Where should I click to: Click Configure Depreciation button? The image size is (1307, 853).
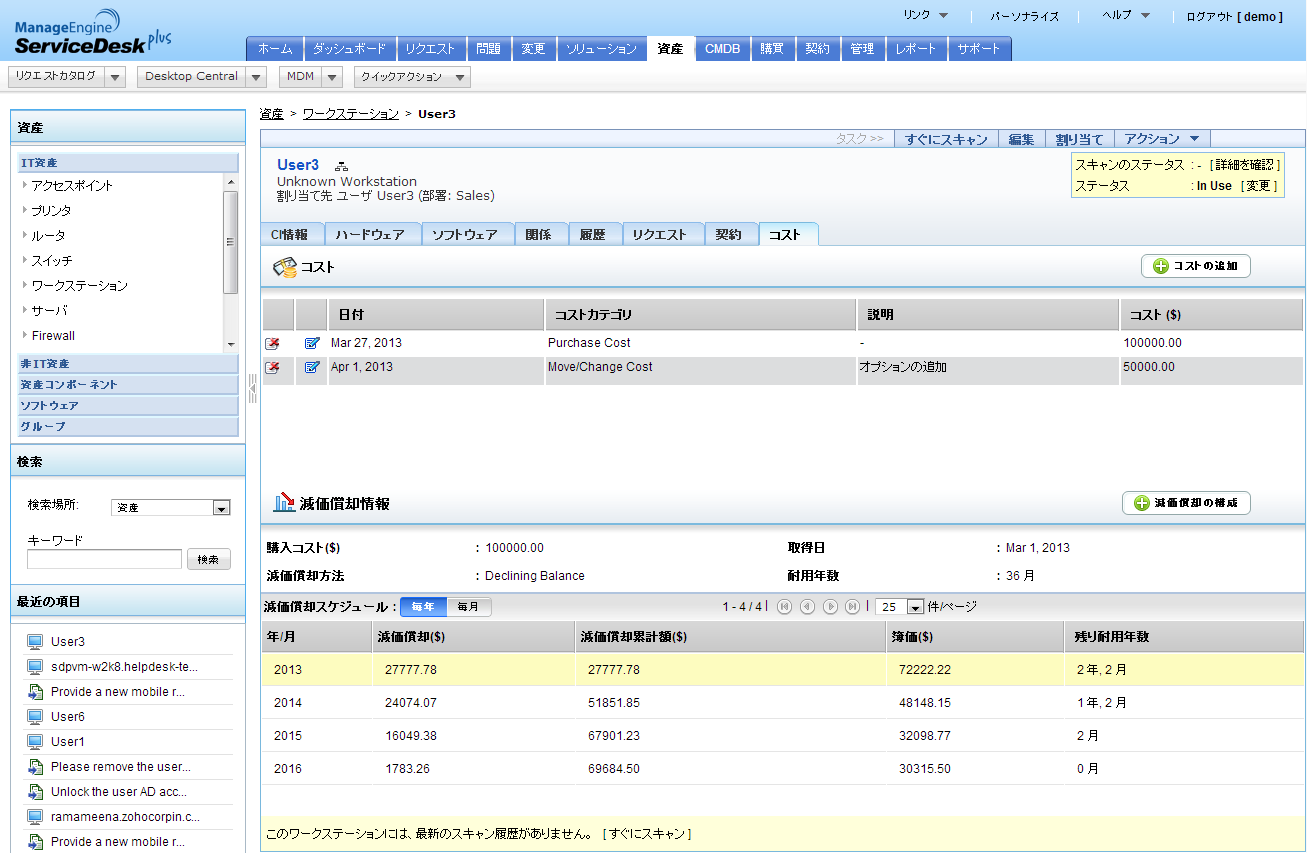[x=1186, y=503]
